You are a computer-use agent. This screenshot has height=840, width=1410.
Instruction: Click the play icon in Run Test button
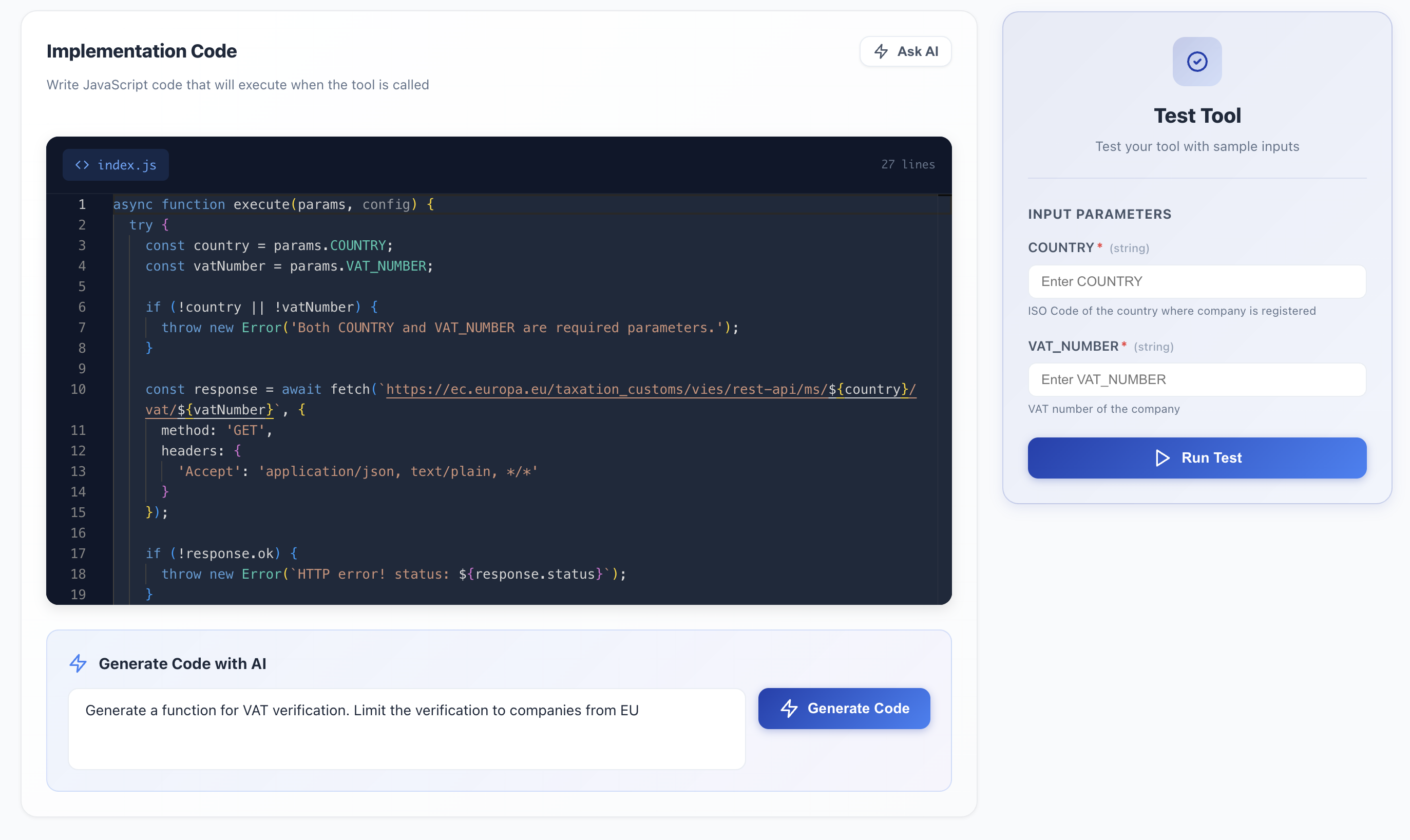(1162, 458)
